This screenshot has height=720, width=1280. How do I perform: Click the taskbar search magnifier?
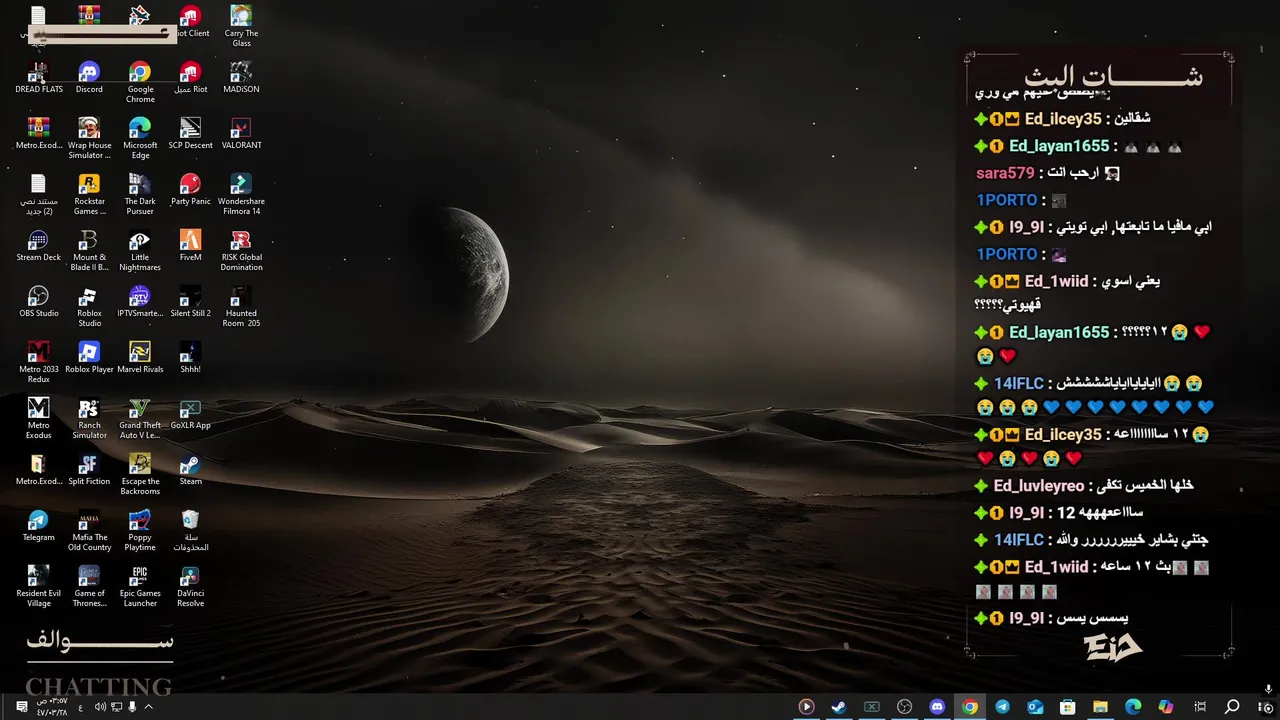(x=1232, y=707)
